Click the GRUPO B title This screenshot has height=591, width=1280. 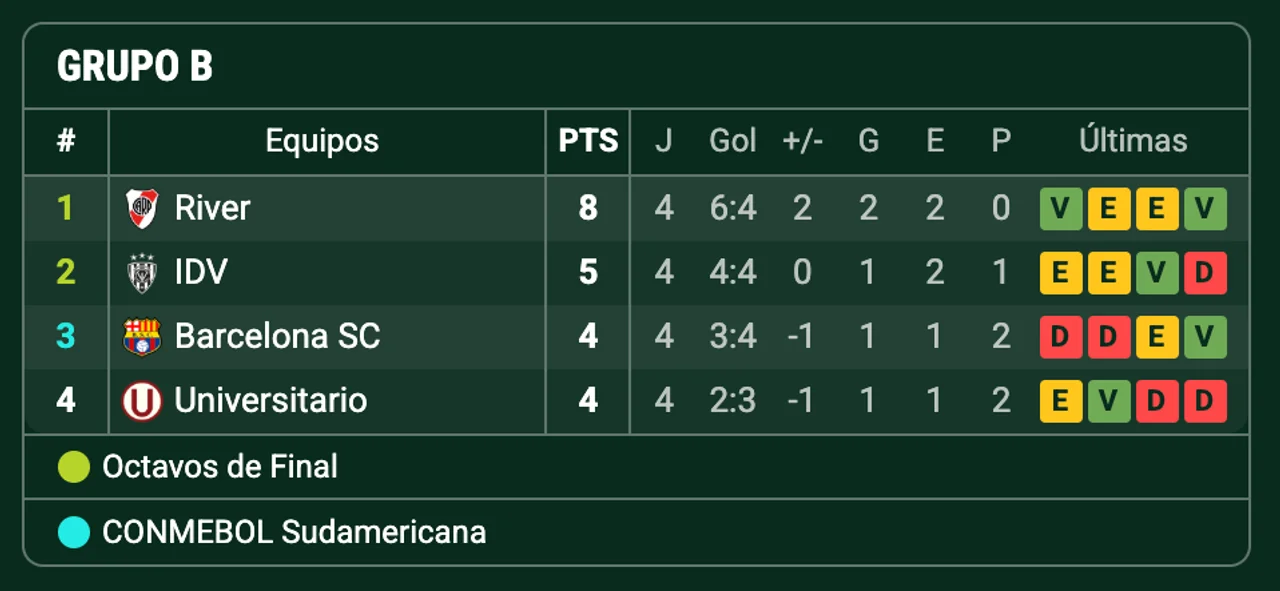[135, 67]
